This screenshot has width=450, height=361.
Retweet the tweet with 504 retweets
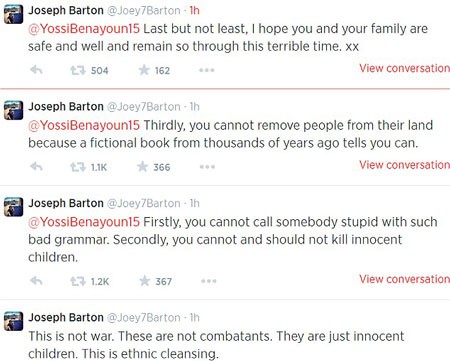(78, 70)
